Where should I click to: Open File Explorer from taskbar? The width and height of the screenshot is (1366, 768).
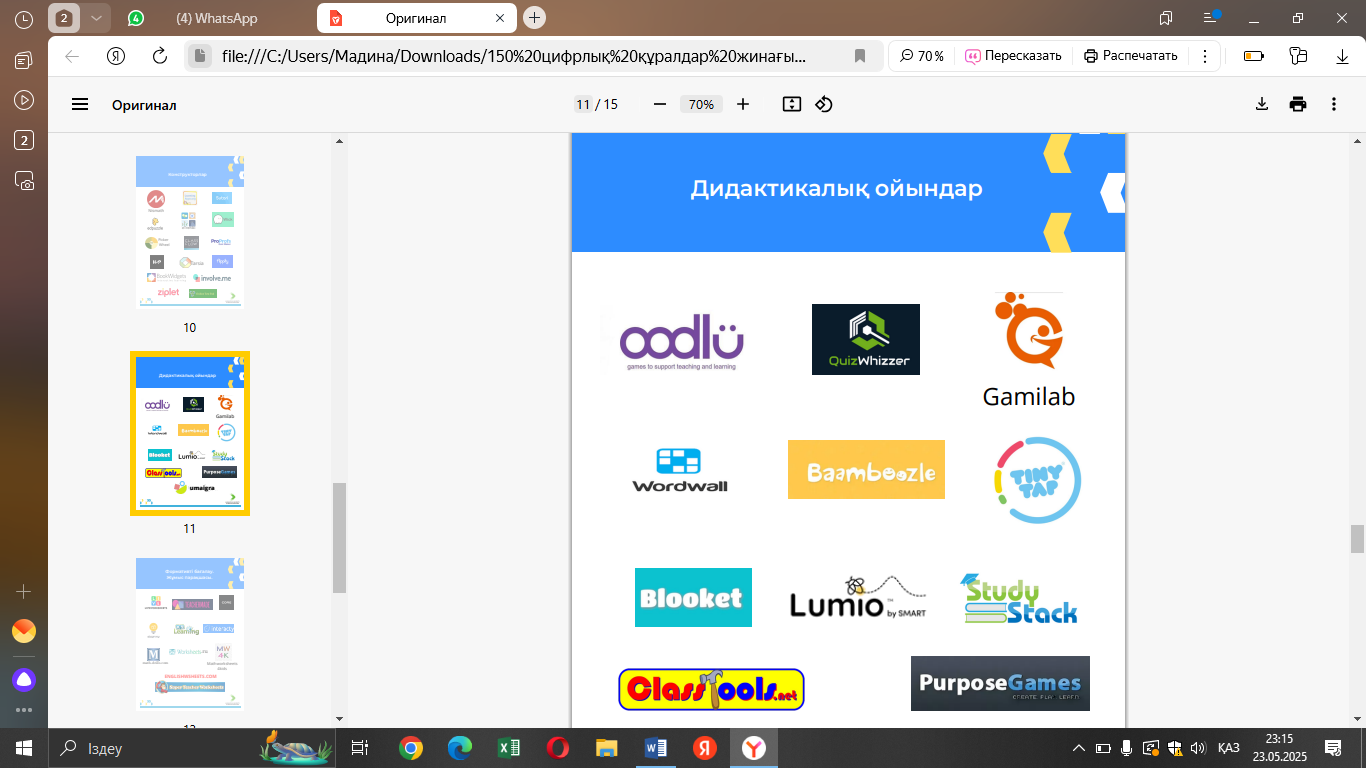pos(607,748)
